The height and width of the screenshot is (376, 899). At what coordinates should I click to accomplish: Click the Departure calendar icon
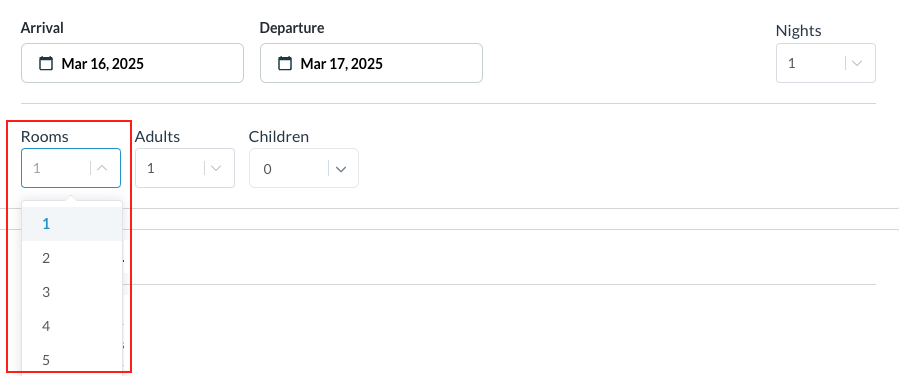coord(285,63)
